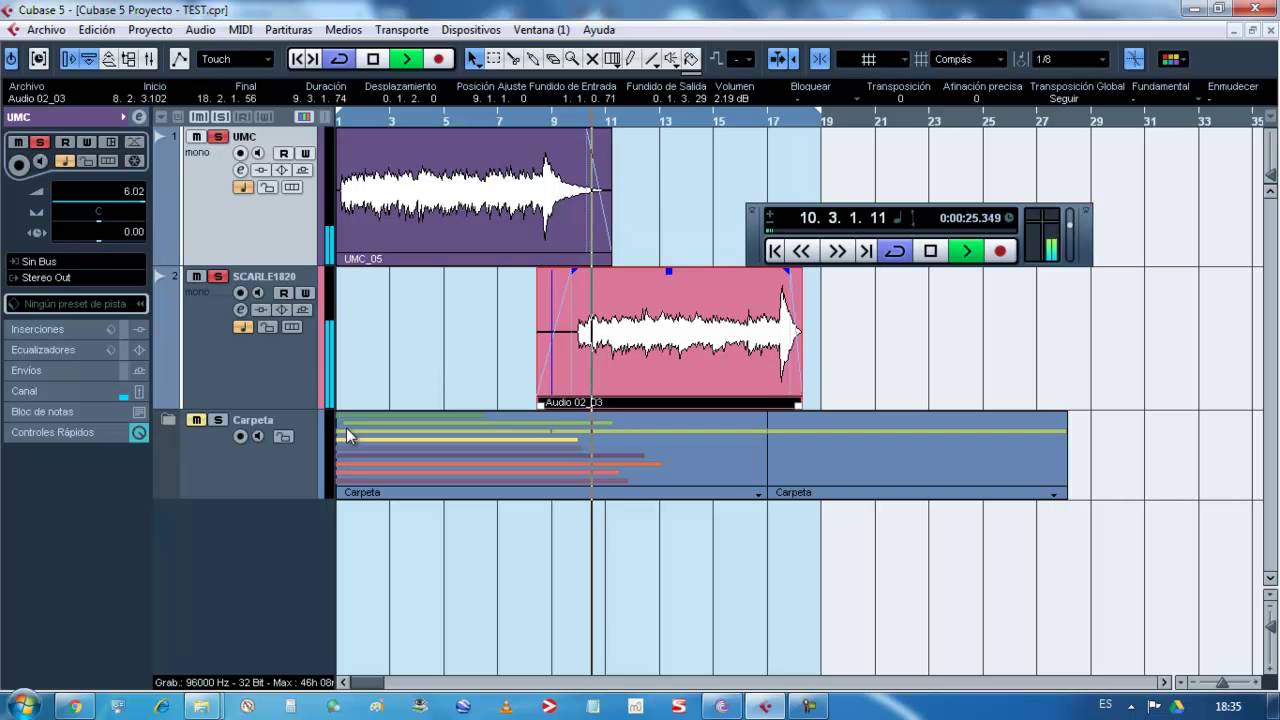This screenshot has width=1280, height=720.
Task: Open the Dispositivos menu
Action: pos(471,30)
